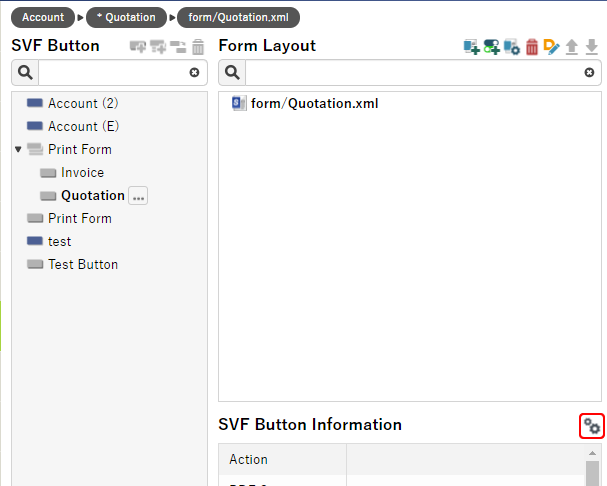Select Account (E) in button tree
This screenshot has width=607, height=486.
pos(83,126)
